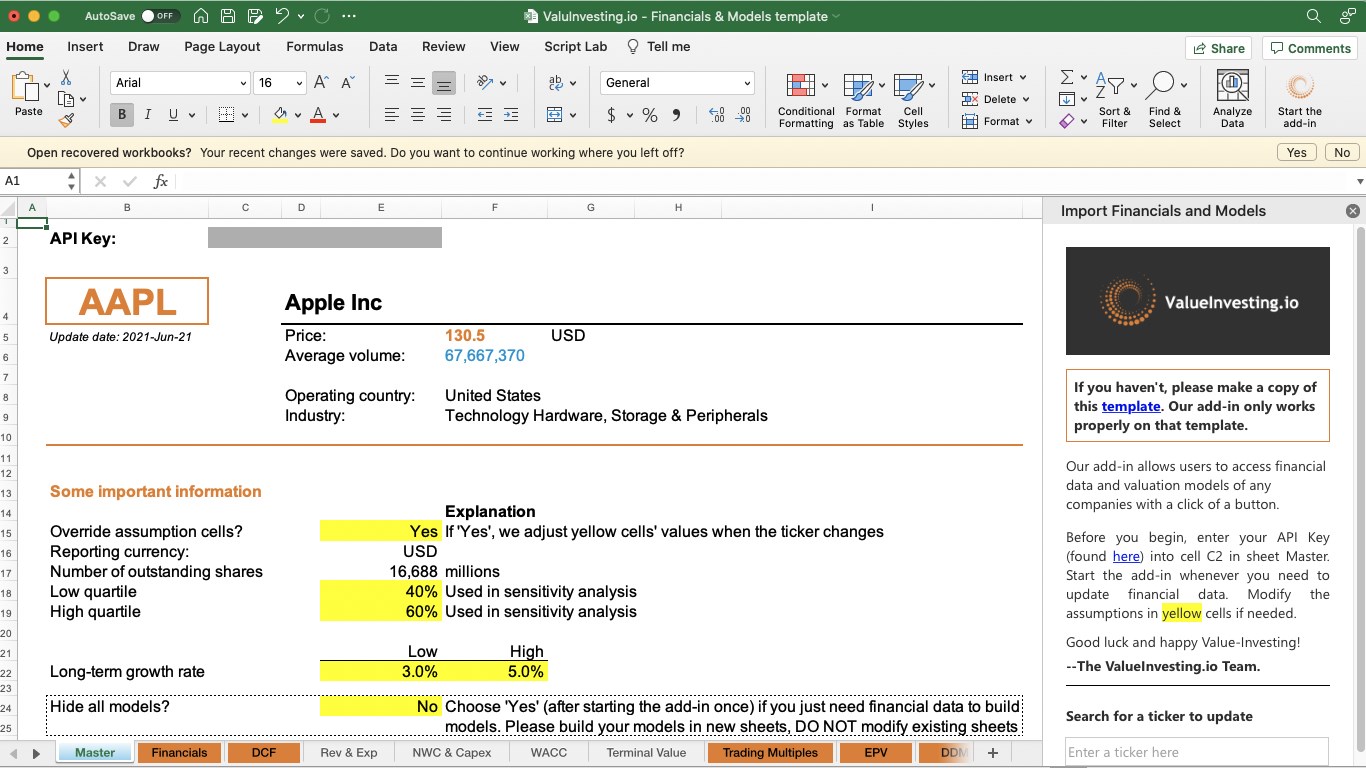Switch to the WACC sheet tab
Image resolution: width=1366 pixels, height=768 pixels.
(549, 752)
